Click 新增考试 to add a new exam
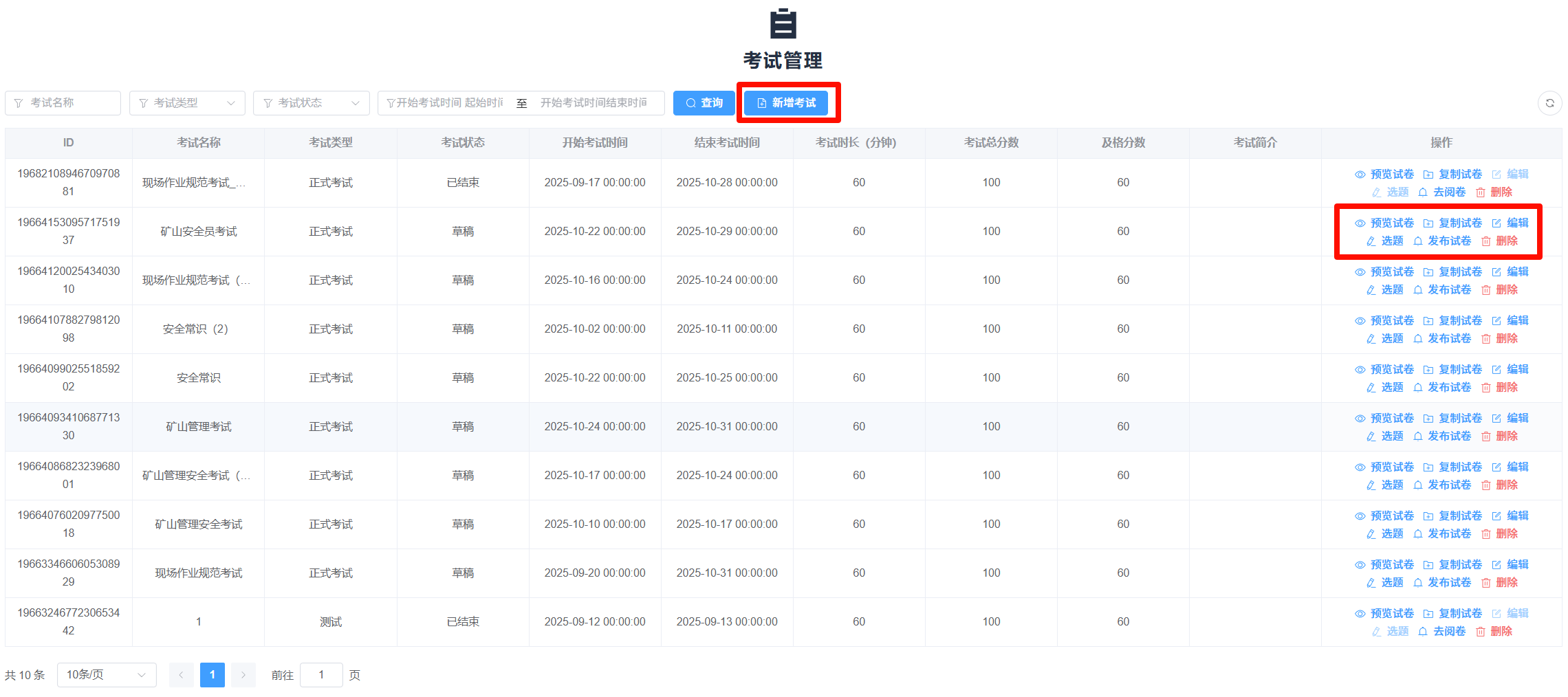The image size is (1568, 697). (x=786, y=103)
